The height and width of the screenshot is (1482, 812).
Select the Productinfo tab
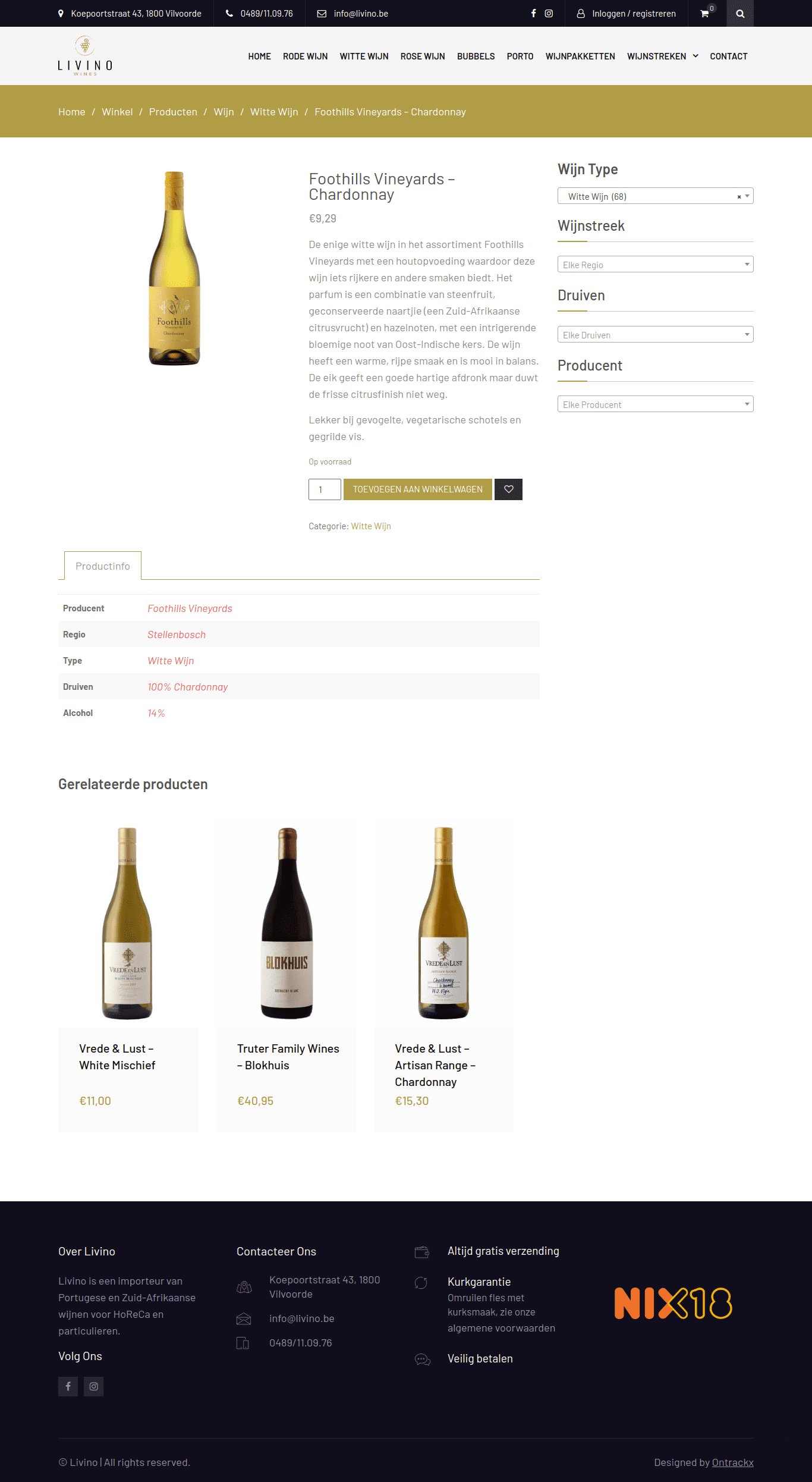tap(103, 566)
